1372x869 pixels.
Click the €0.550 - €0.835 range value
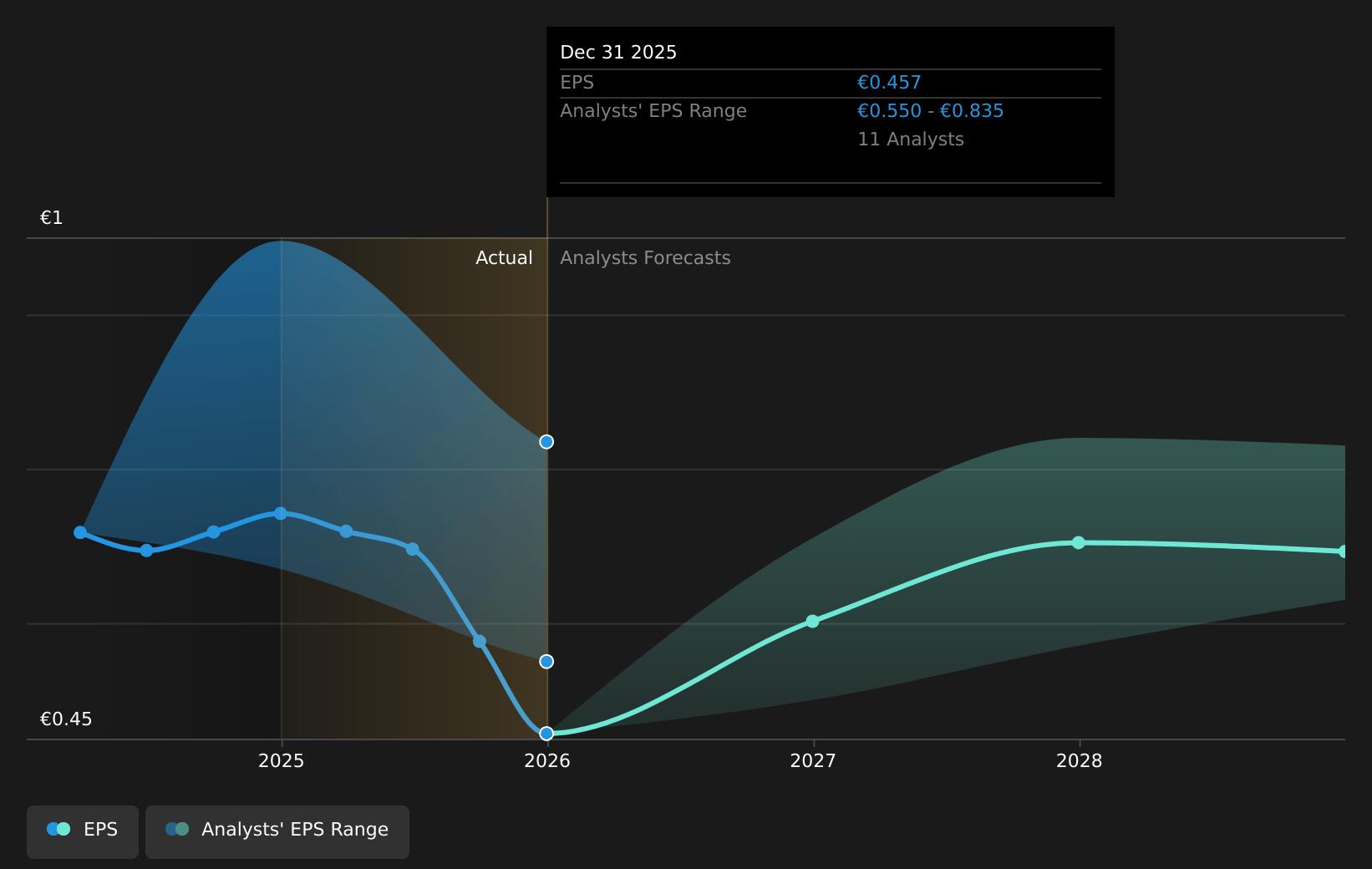tap(930, 111)
